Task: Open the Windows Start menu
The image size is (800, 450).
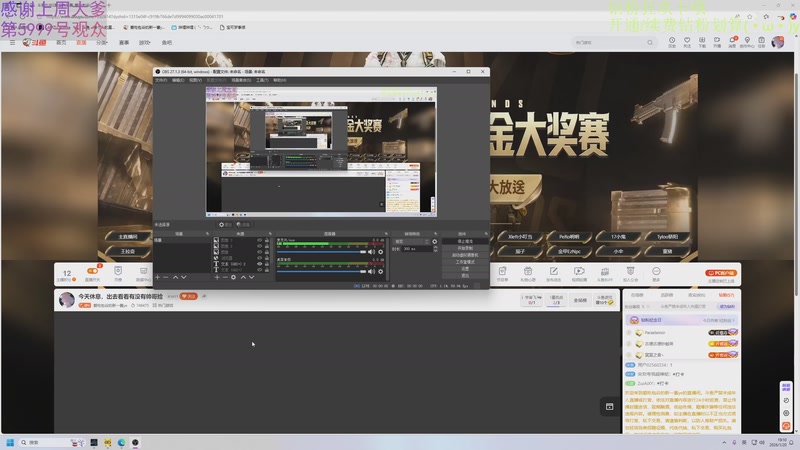Action: click(x=10, y=442)
